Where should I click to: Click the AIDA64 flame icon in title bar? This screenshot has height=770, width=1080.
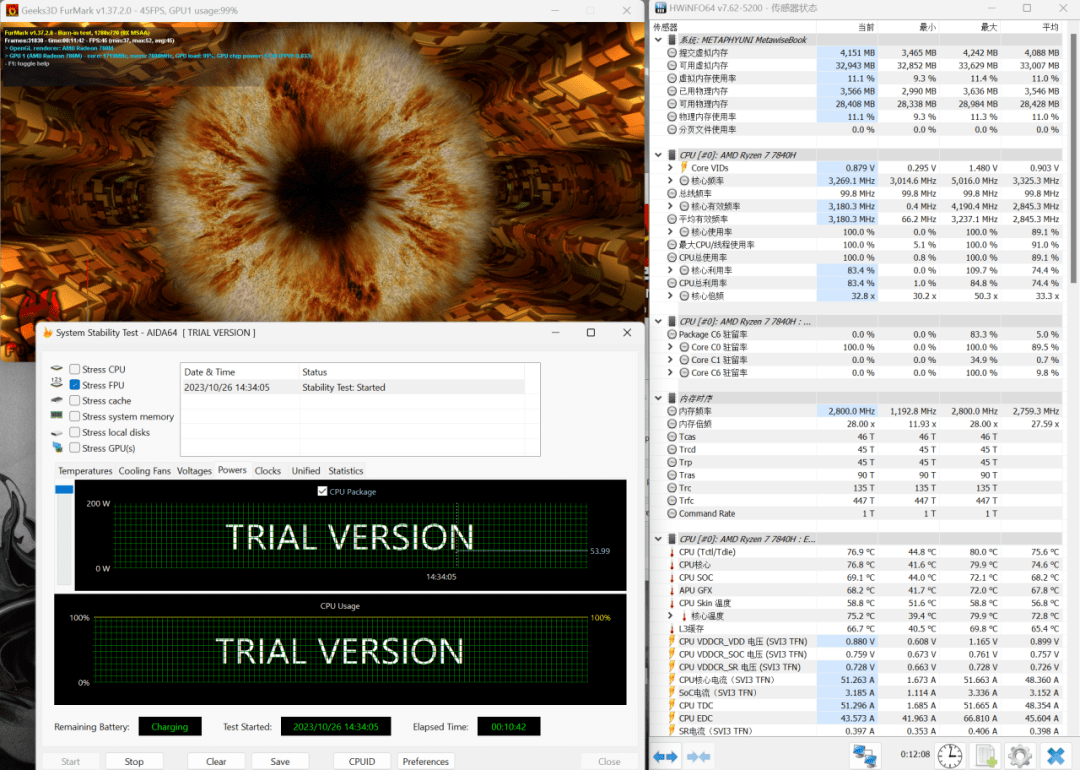(x=48, y=333)
